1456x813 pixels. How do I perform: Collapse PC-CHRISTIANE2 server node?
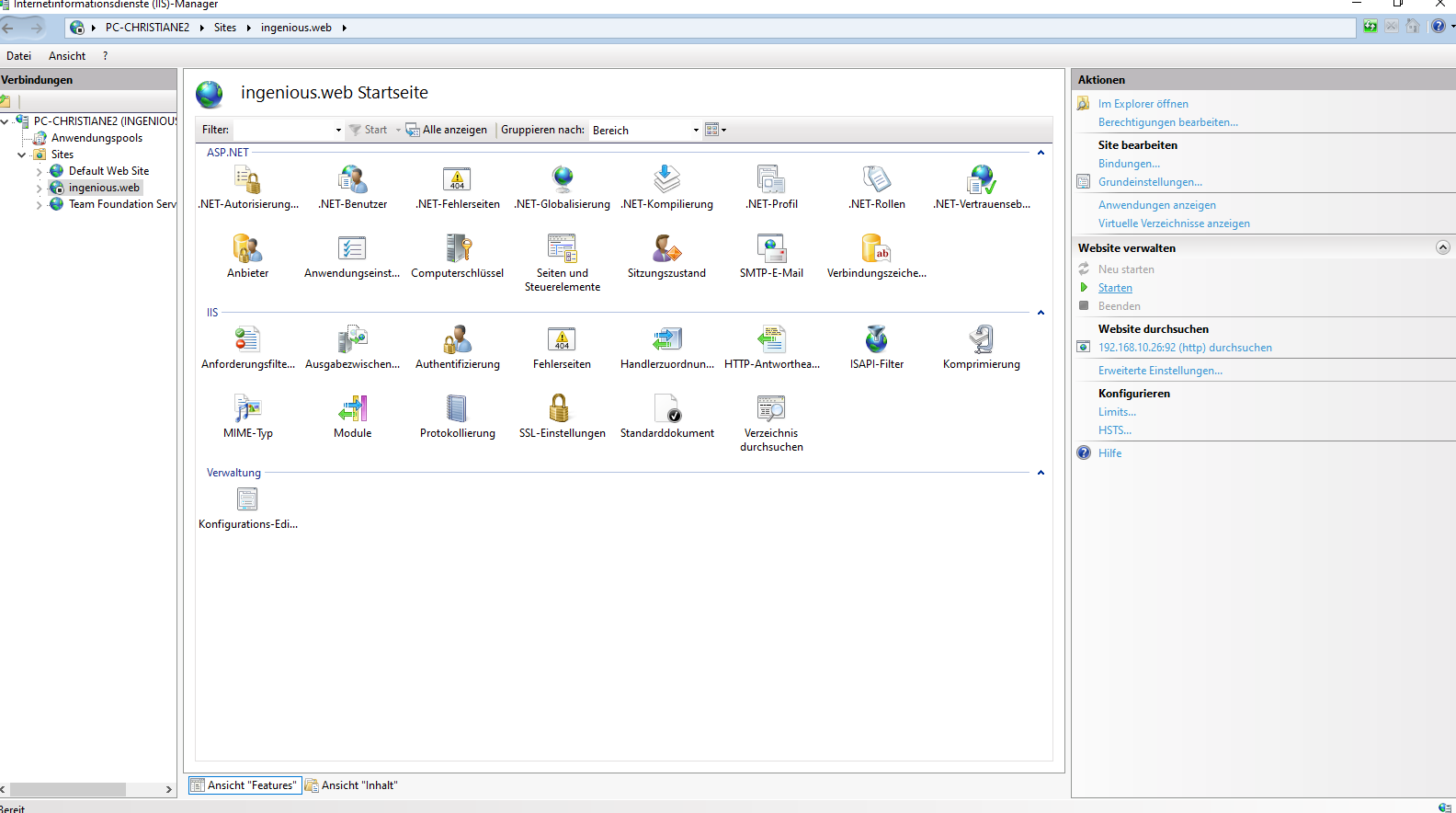pyautogui.click(x=5, y=121)
